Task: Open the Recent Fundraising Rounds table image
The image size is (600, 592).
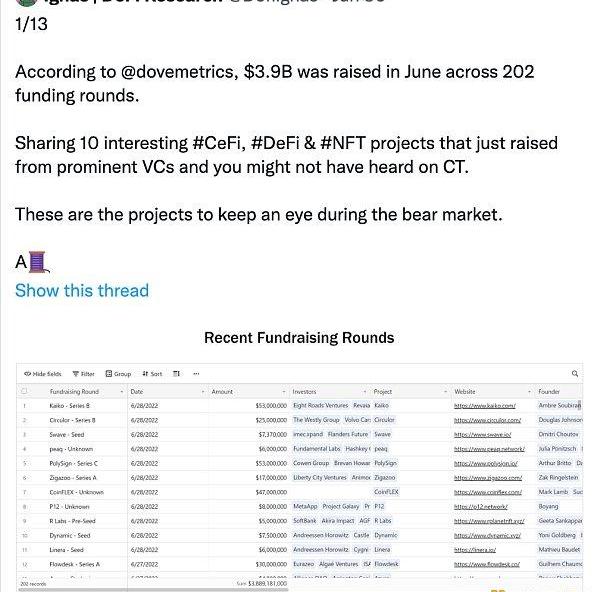Action: tap(299, 470)
